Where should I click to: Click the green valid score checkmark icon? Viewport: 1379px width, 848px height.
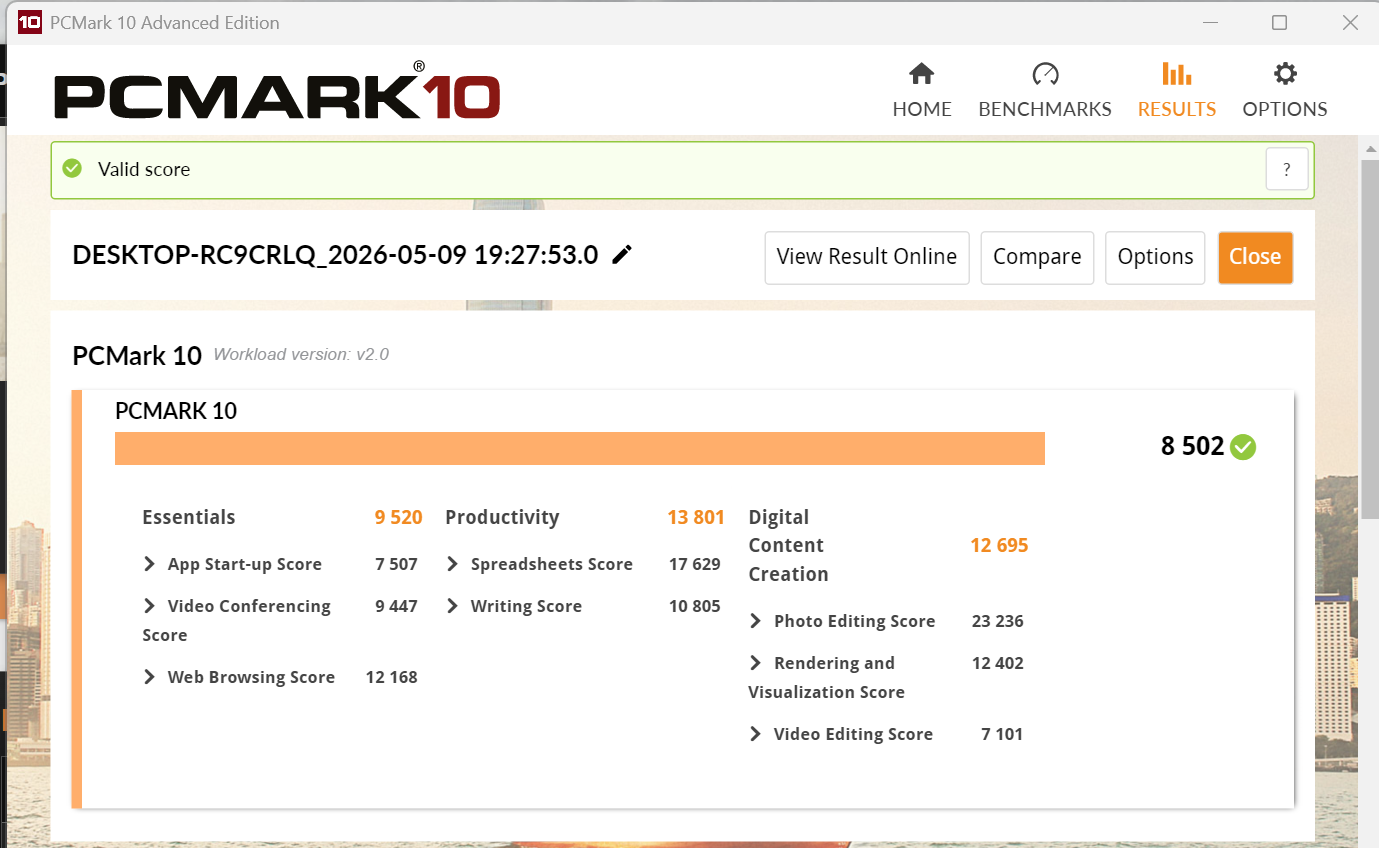(72, 168)
